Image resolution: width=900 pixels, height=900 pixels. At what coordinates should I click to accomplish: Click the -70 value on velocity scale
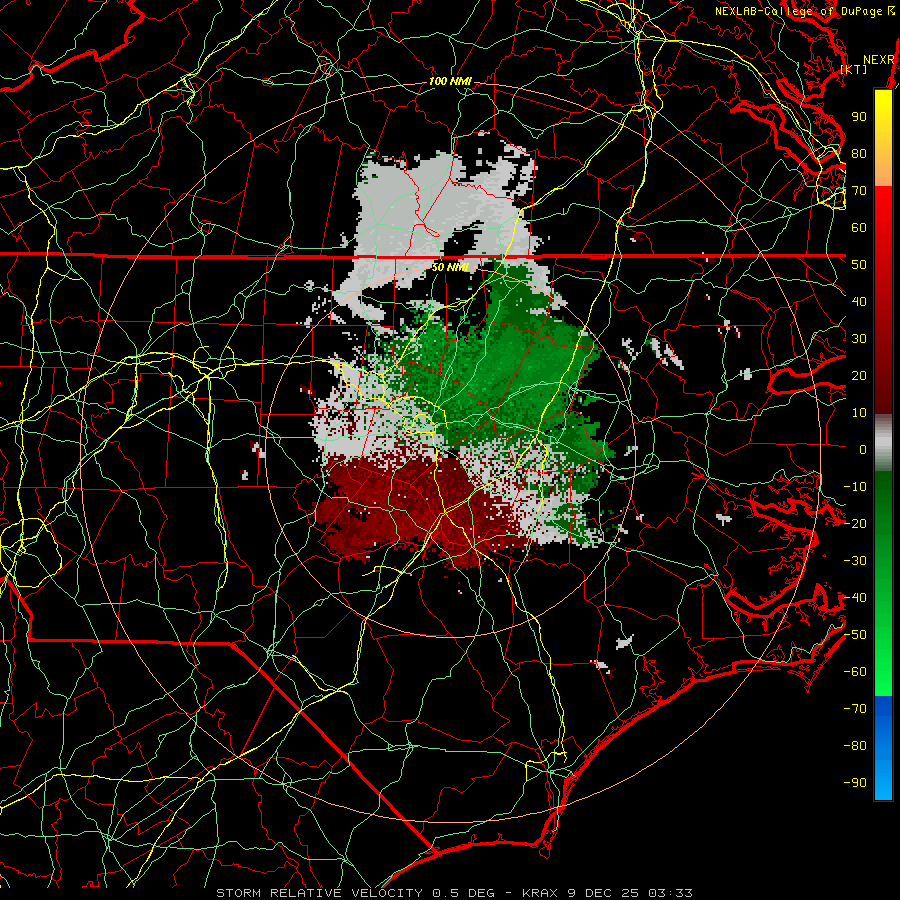[x=855, y=709]
